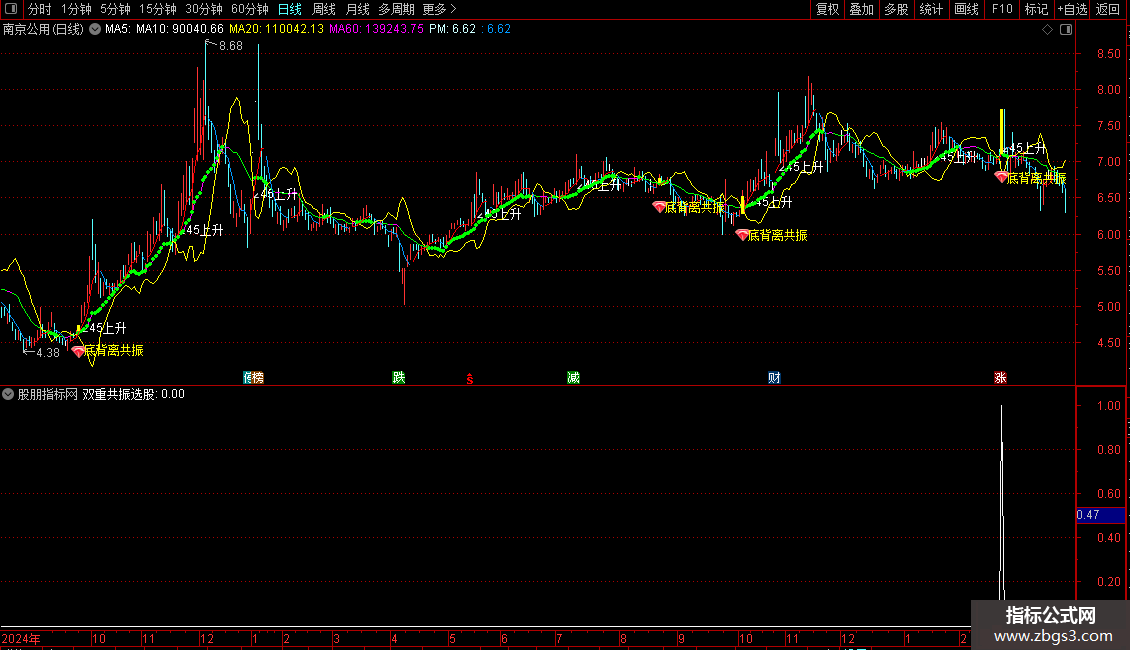Click the 返回 back button
The image size is (1130, 650).
tap(1108, 9)
